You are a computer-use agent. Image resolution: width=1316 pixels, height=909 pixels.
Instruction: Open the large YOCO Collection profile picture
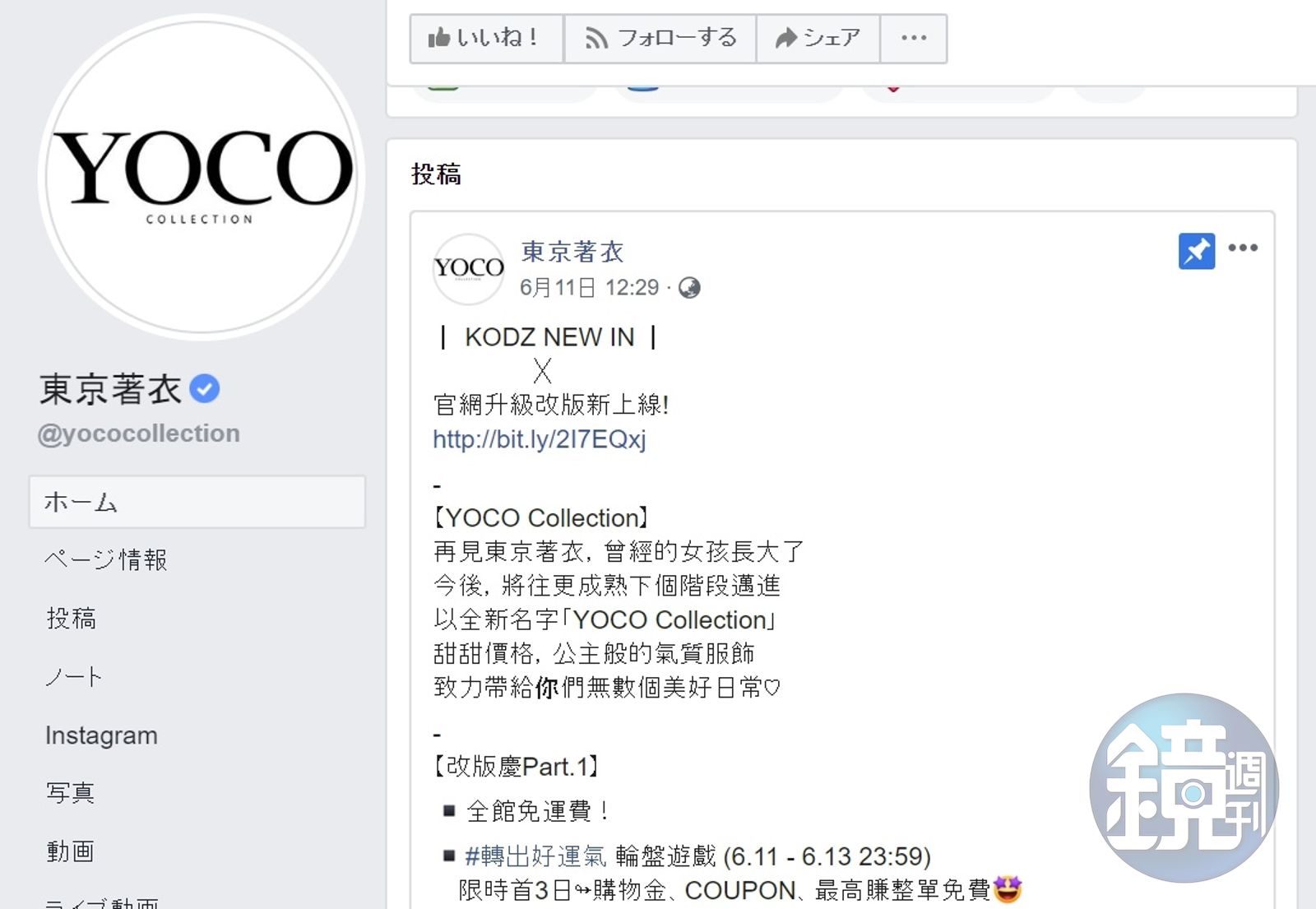point(201,176)
